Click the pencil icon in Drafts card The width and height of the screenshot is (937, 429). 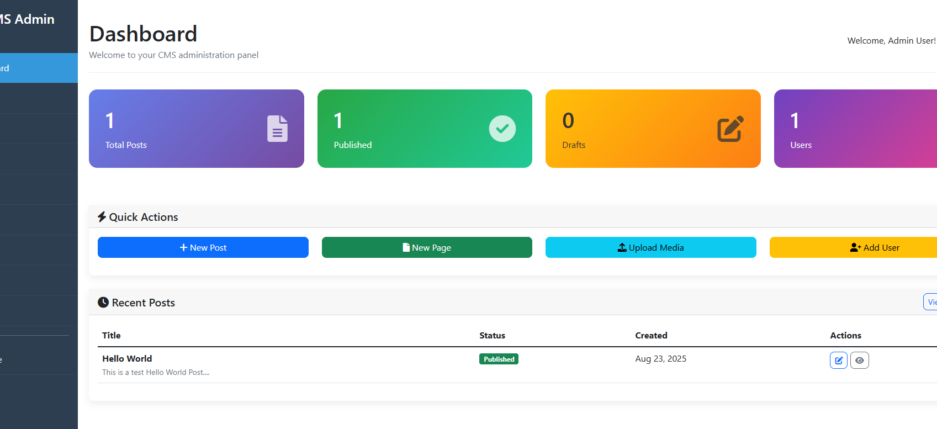tap(731, 129)
